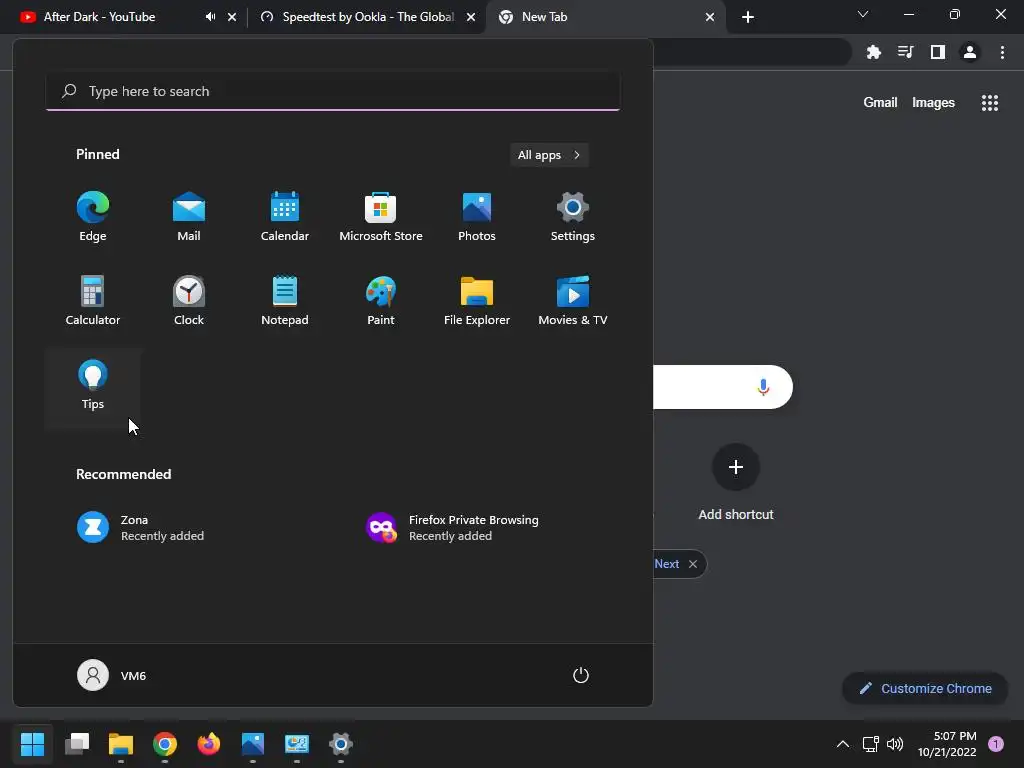The width and height of the screenshot is (1024, 768).
Task: Open Photos app on the taskbar
Action: pos(253,743)
